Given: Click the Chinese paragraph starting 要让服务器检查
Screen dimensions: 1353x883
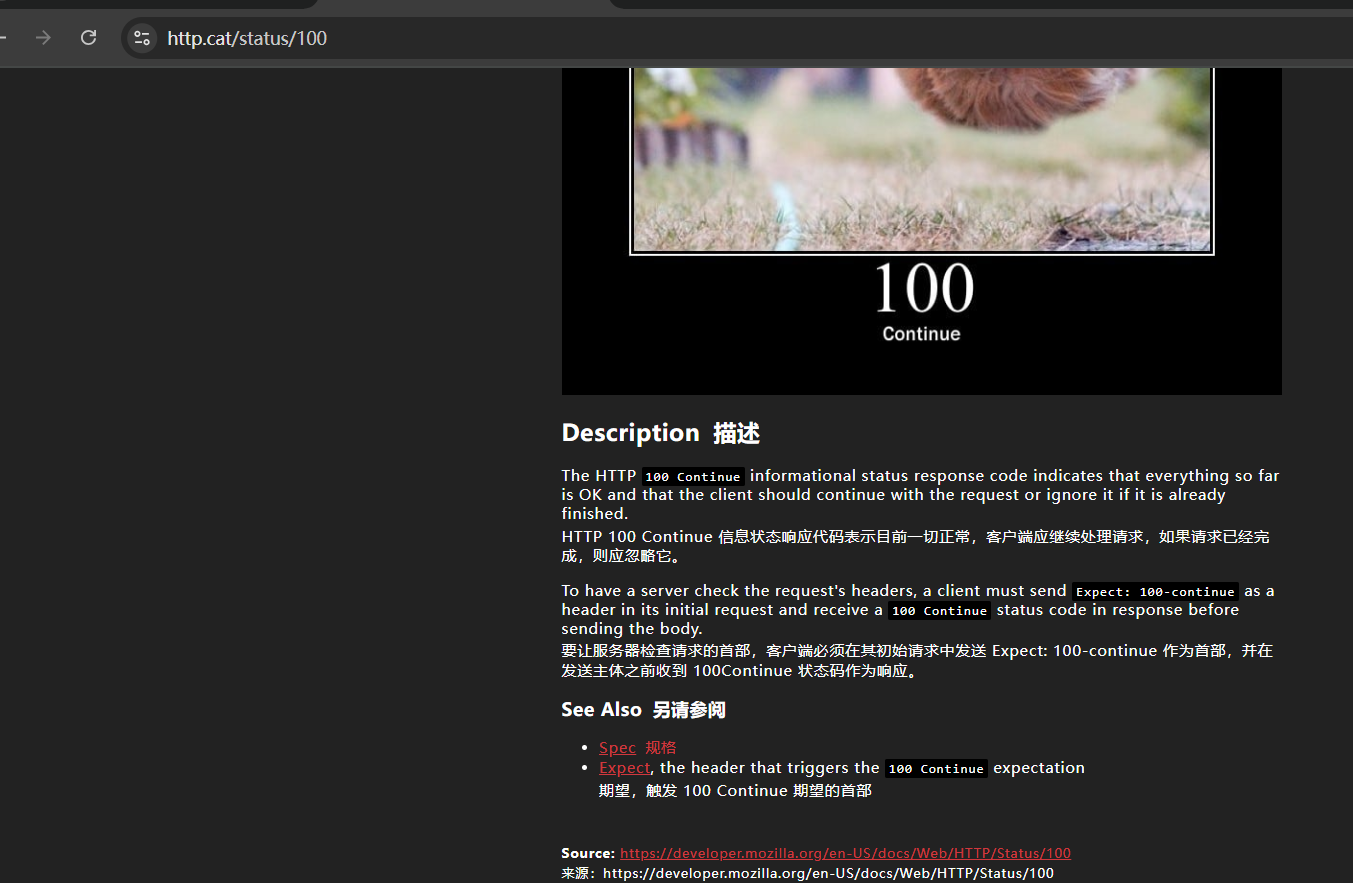Looking at the screenshot, I should click(917, 660).
